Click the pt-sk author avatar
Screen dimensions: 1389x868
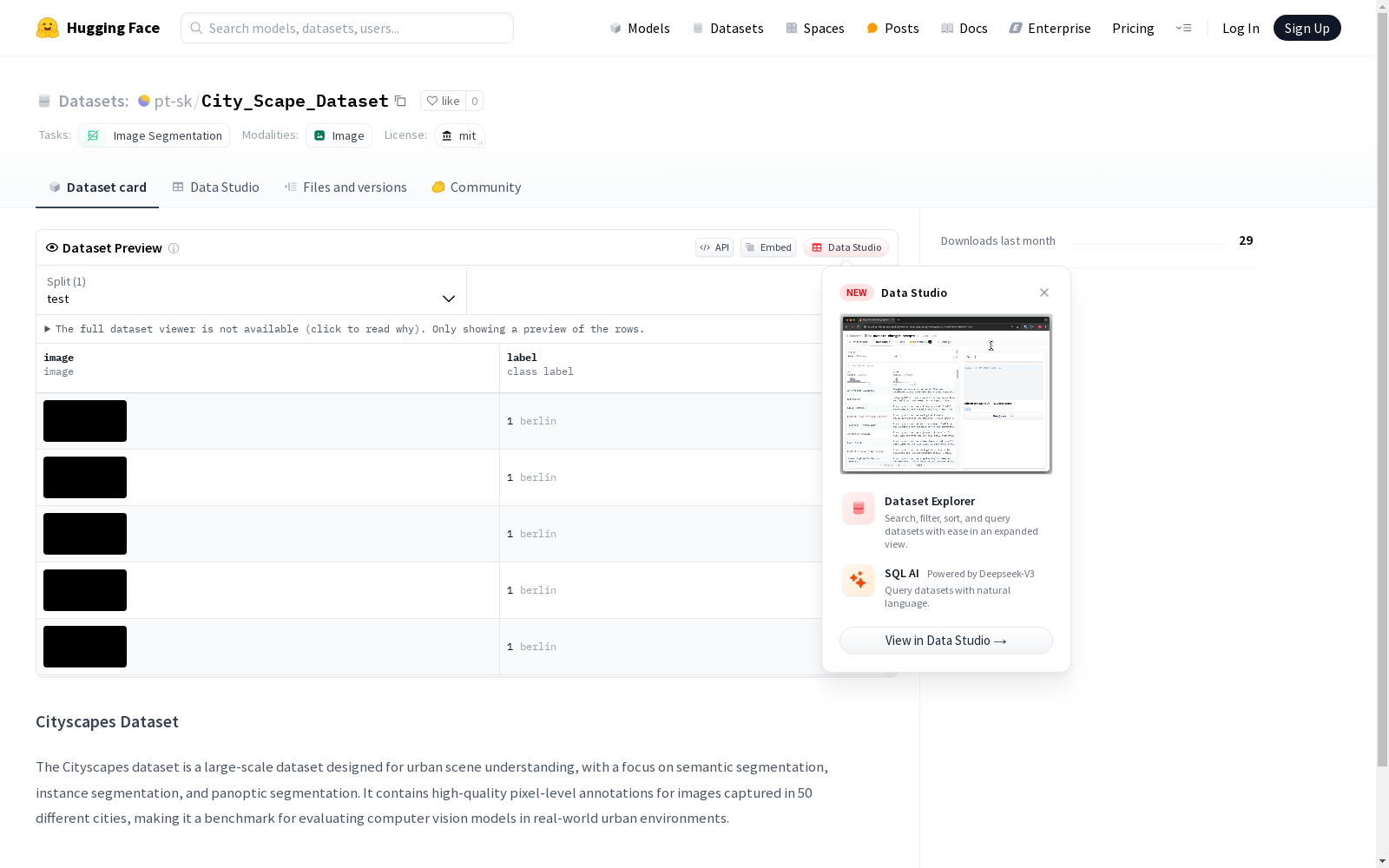(x=144, y=101)
